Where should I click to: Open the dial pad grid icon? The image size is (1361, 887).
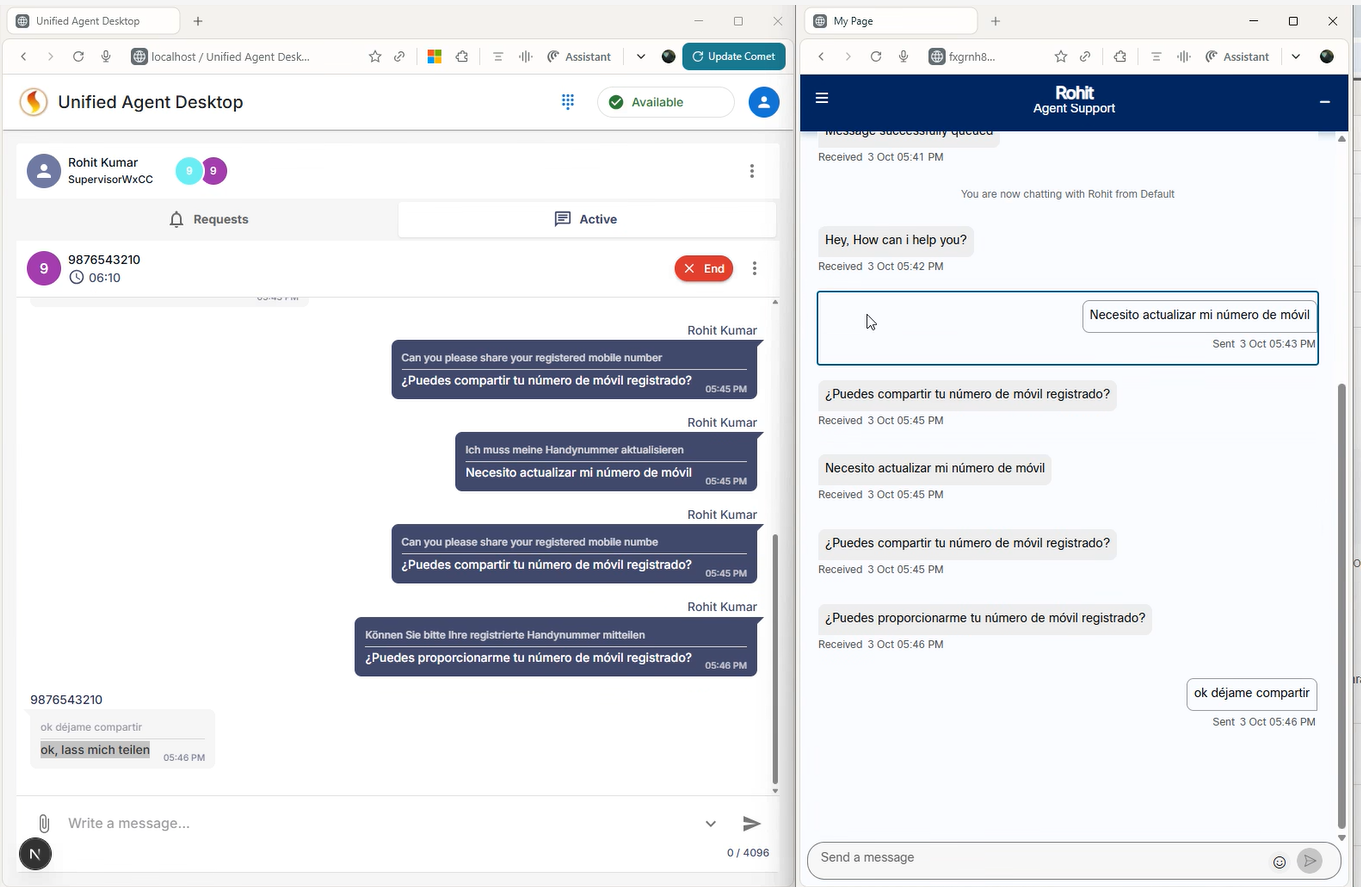[568, 102]
